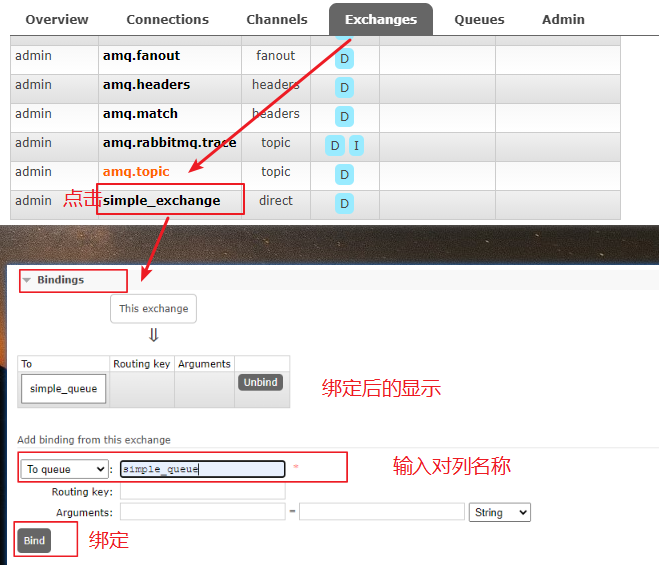Click the Routing key column header
Screen dimensions: 659x565
pos(142,364)
